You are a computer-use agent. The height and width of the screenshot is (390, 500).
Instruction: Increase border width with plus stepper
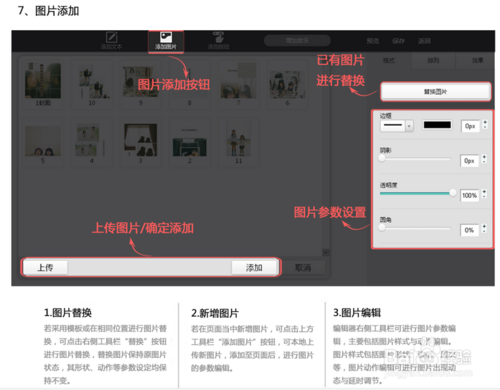coord(485,122)
